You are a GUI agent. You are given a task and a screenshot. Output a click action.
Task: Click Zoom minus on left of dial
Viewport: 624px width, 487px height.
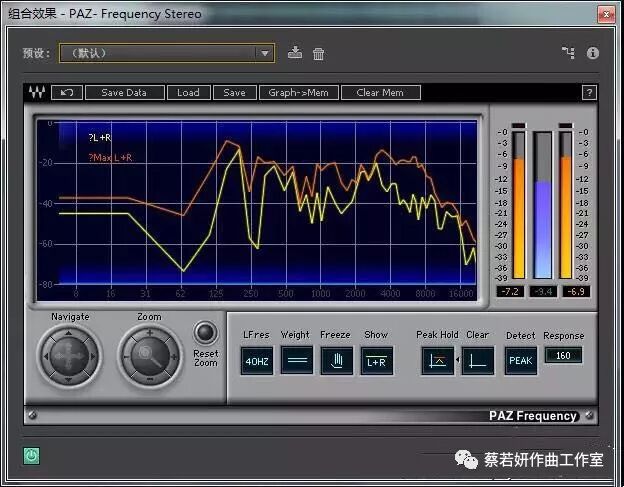[127, 357]
